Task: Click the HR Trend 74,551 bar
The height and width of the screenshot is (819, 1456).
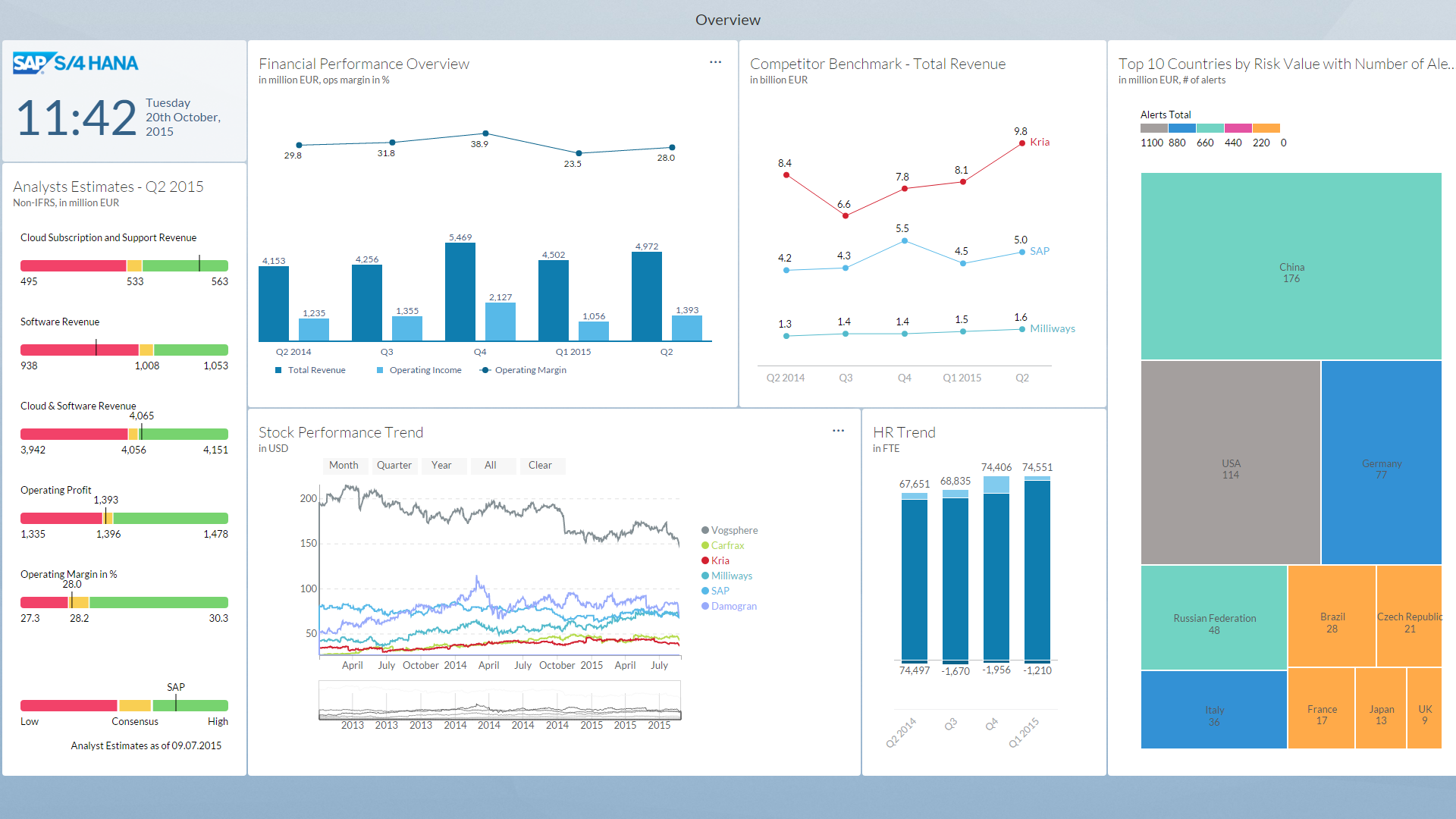Action: point(1037,570)
